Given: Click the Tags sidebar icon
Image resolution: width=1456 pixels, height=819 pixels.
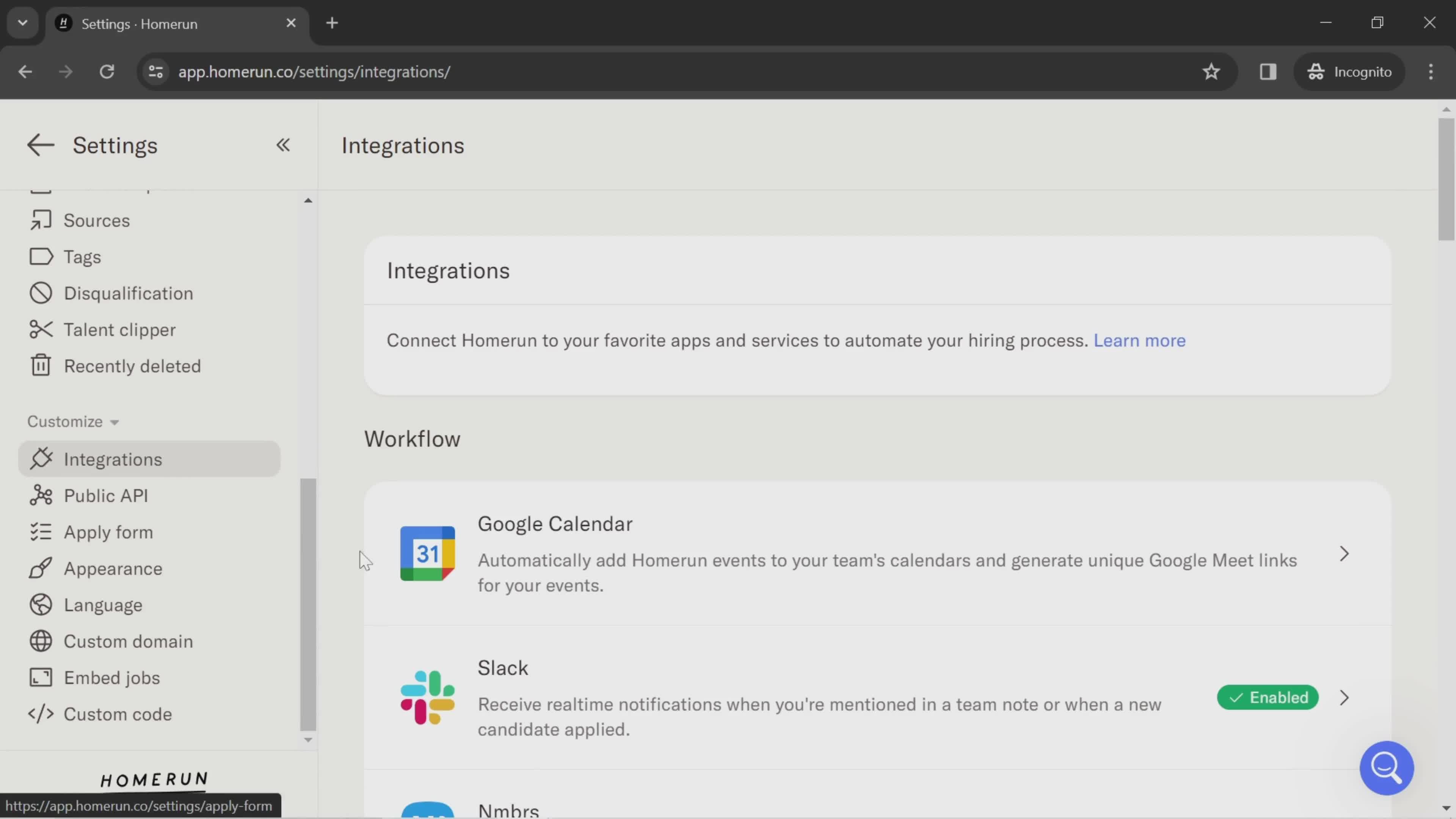Looking at the screenshot, I should (40, 257).
